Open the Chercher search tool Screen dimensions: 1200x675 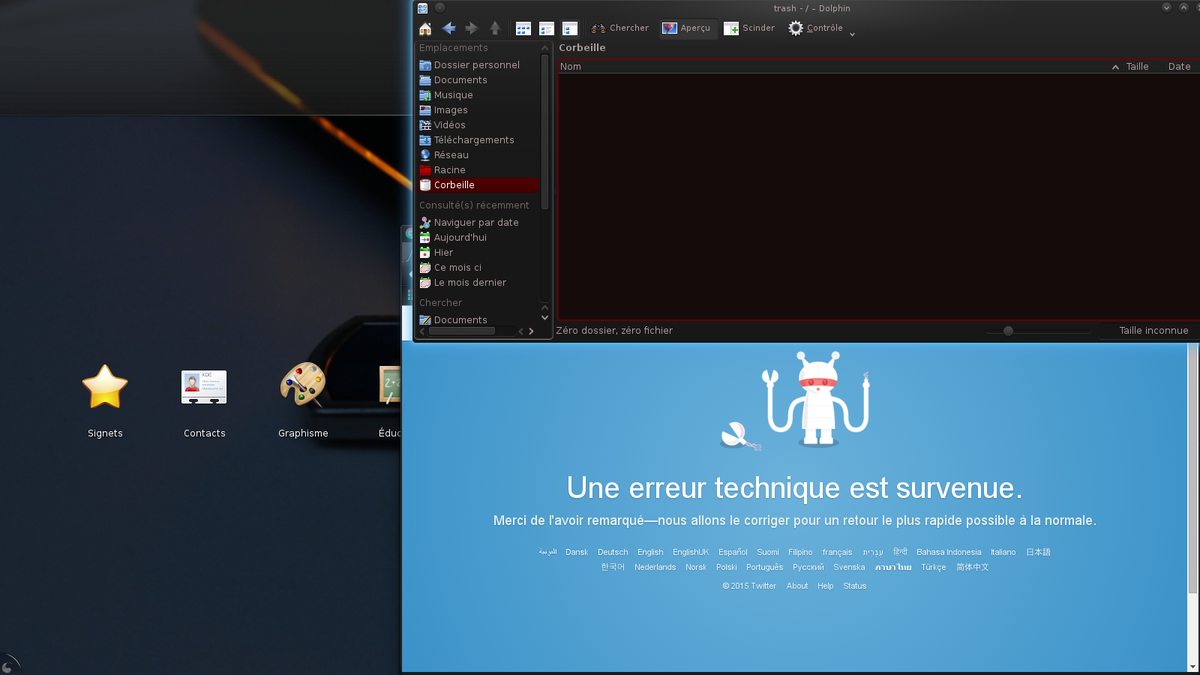[620, 28]
